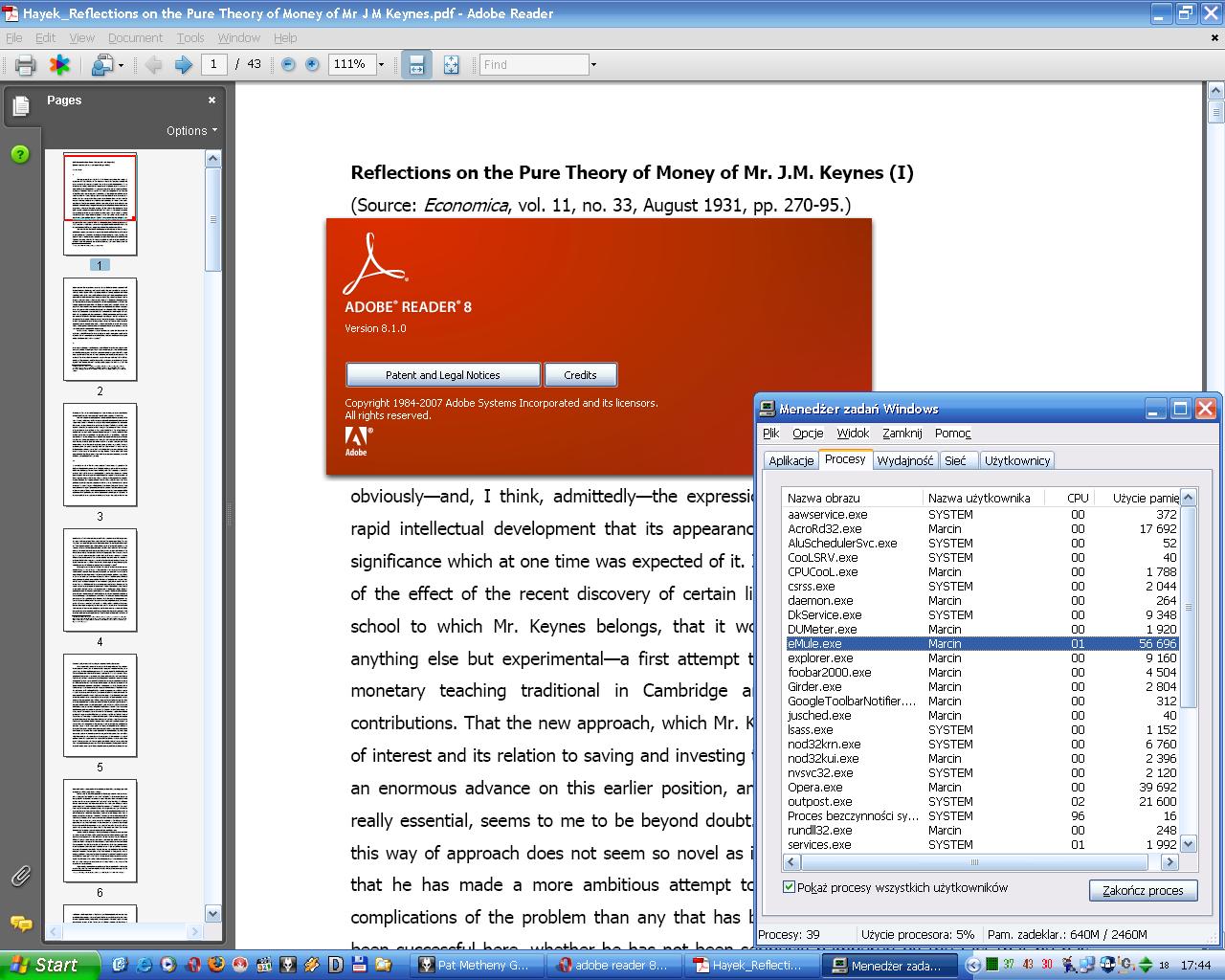This screenshot has height=980, width=1225.
Task: Click the page number input field
Action: [x=213, y=65]
